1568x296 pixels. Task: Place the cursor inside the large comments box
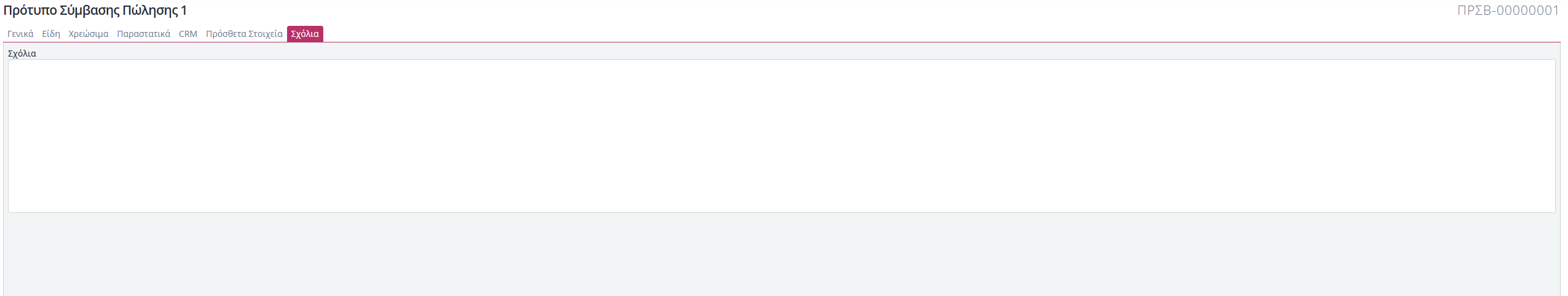(781, 136)
